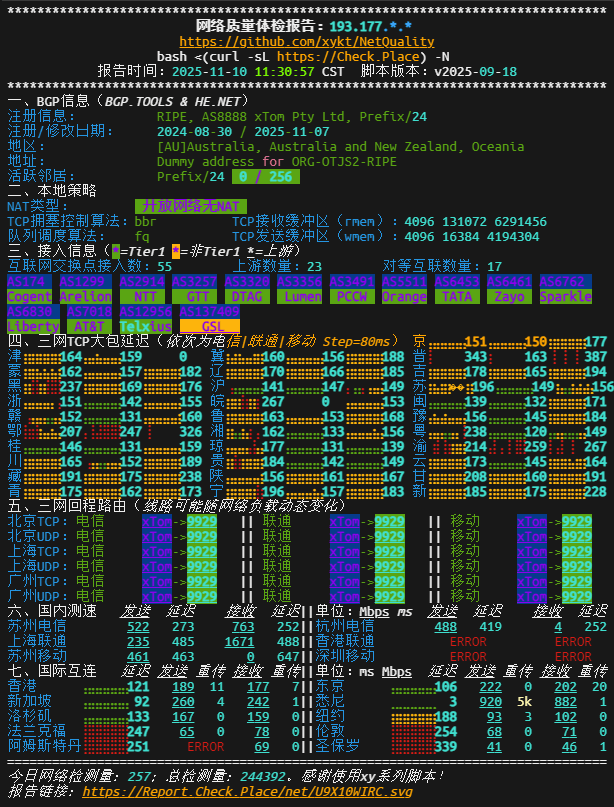The image size is (614, 807).
Task: Click the red ERROR in the Amsterdam row
Action: point(206,747)
